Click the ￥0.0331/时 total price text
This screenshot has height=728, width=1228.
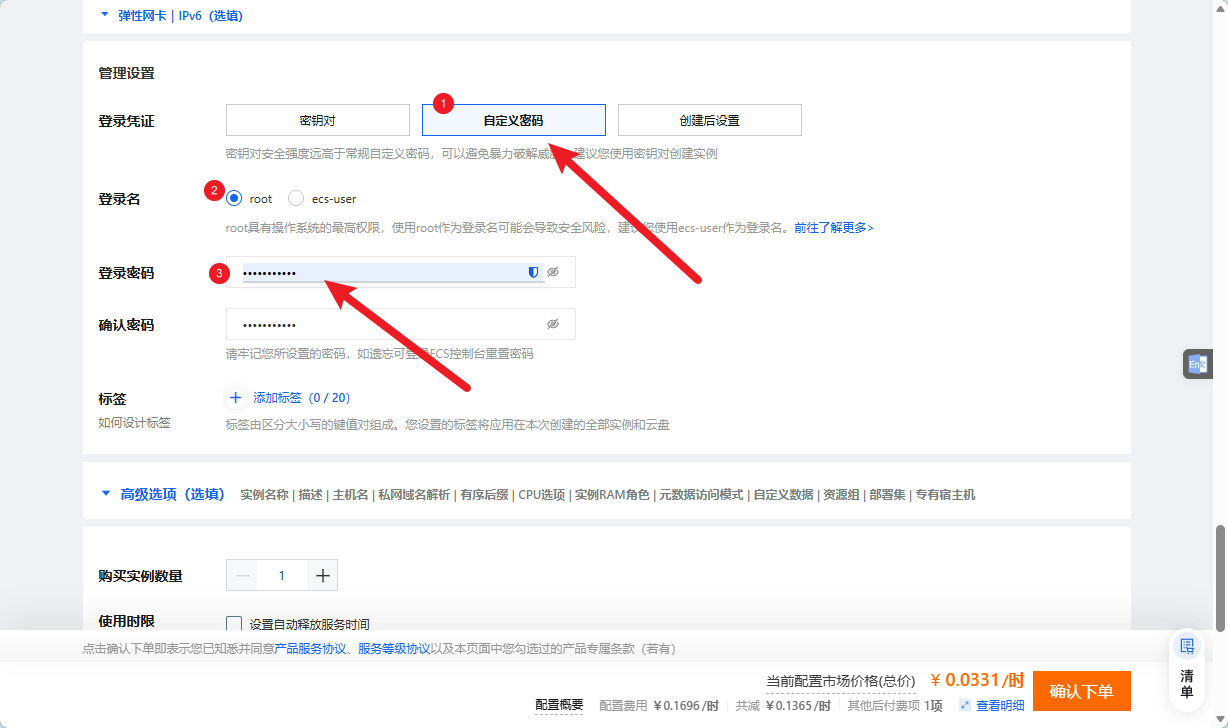977,680
